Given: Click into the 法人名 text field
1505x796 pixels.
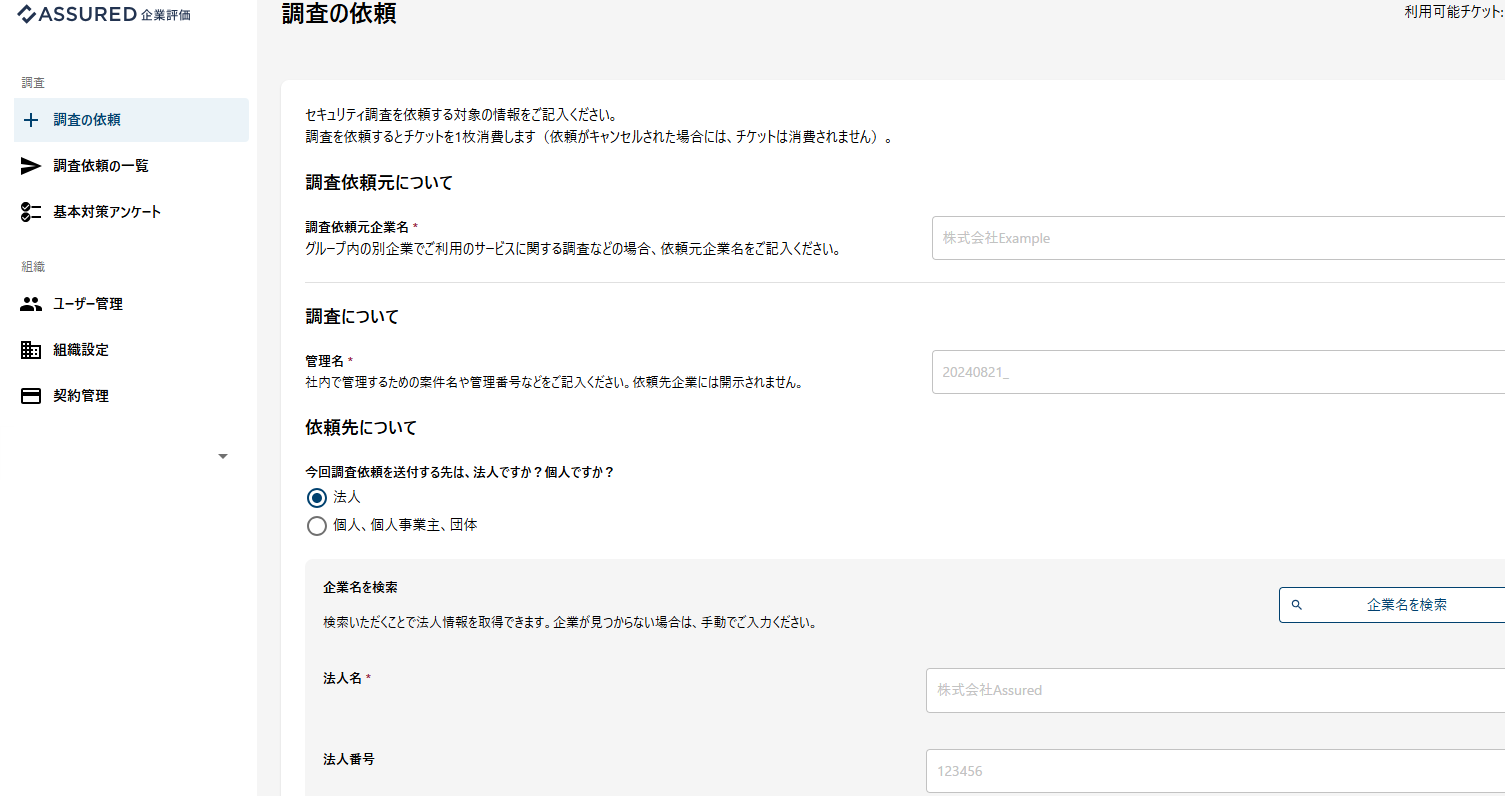Looking at the screenshot, I should (1215, 690).
